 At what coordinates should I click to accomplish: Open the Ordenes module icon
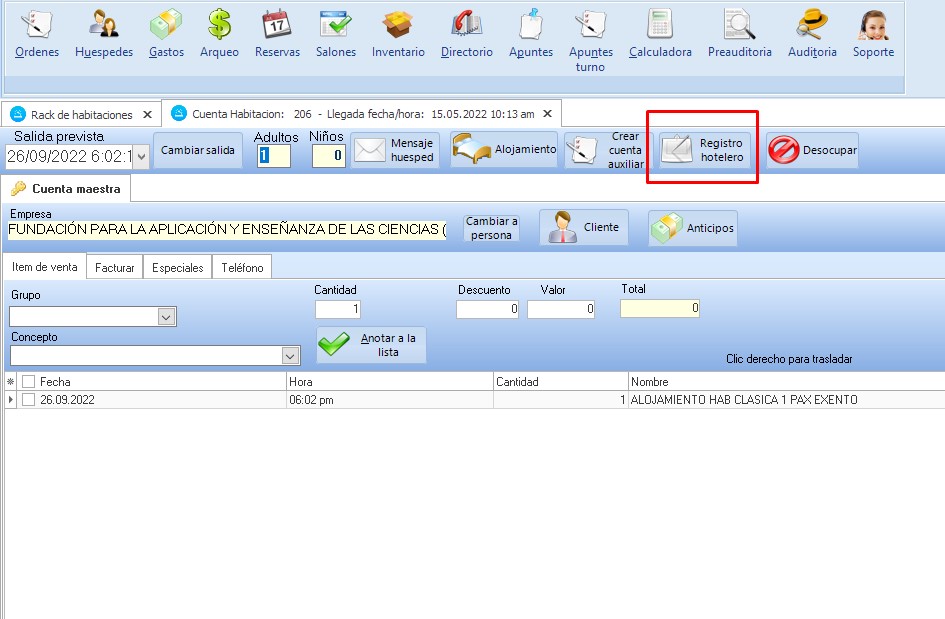pos(37,24)
